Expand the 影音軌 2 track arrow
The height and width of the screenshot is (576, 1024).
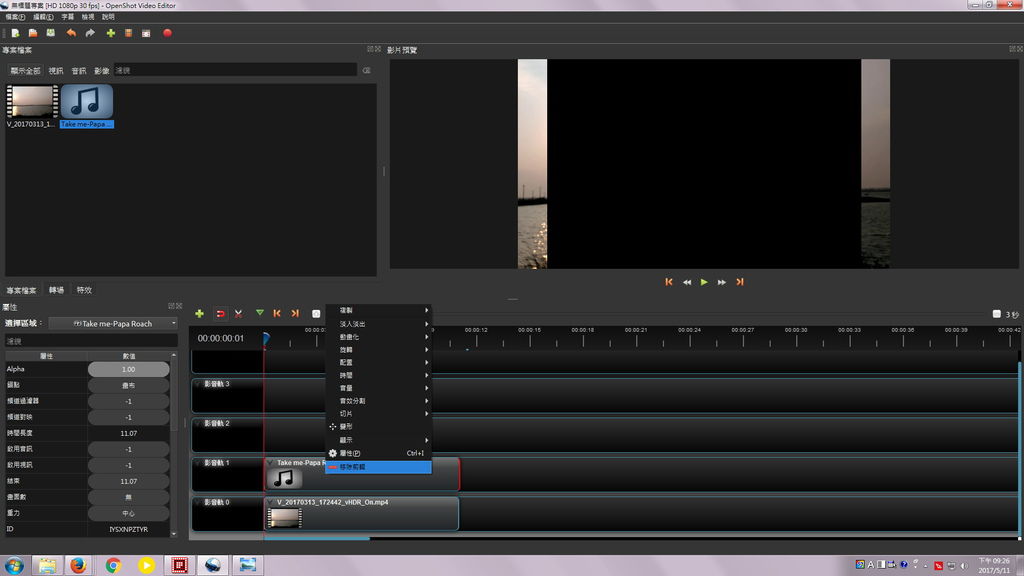198,423
